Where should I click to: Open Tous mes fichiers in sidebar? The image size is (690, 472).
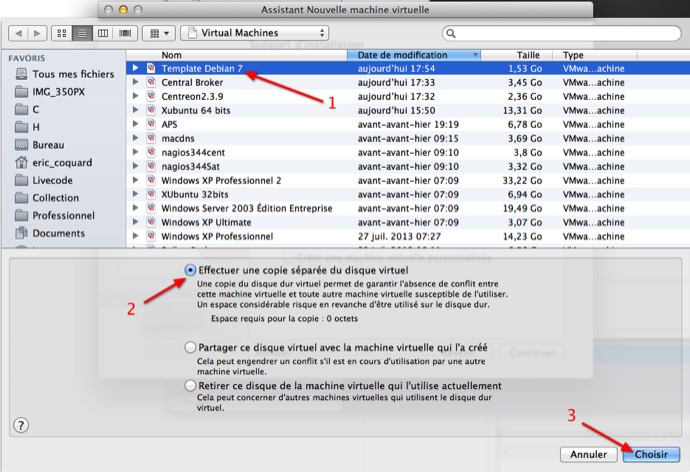(x=73, y=74)
